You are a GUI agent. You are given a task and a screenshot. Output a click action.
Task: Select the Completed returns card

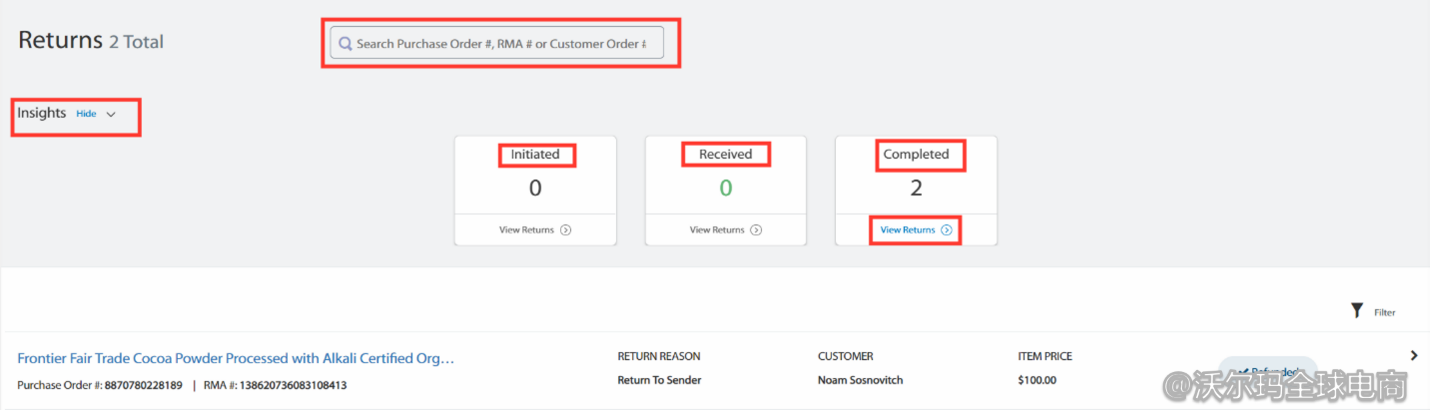pos(916,190)
